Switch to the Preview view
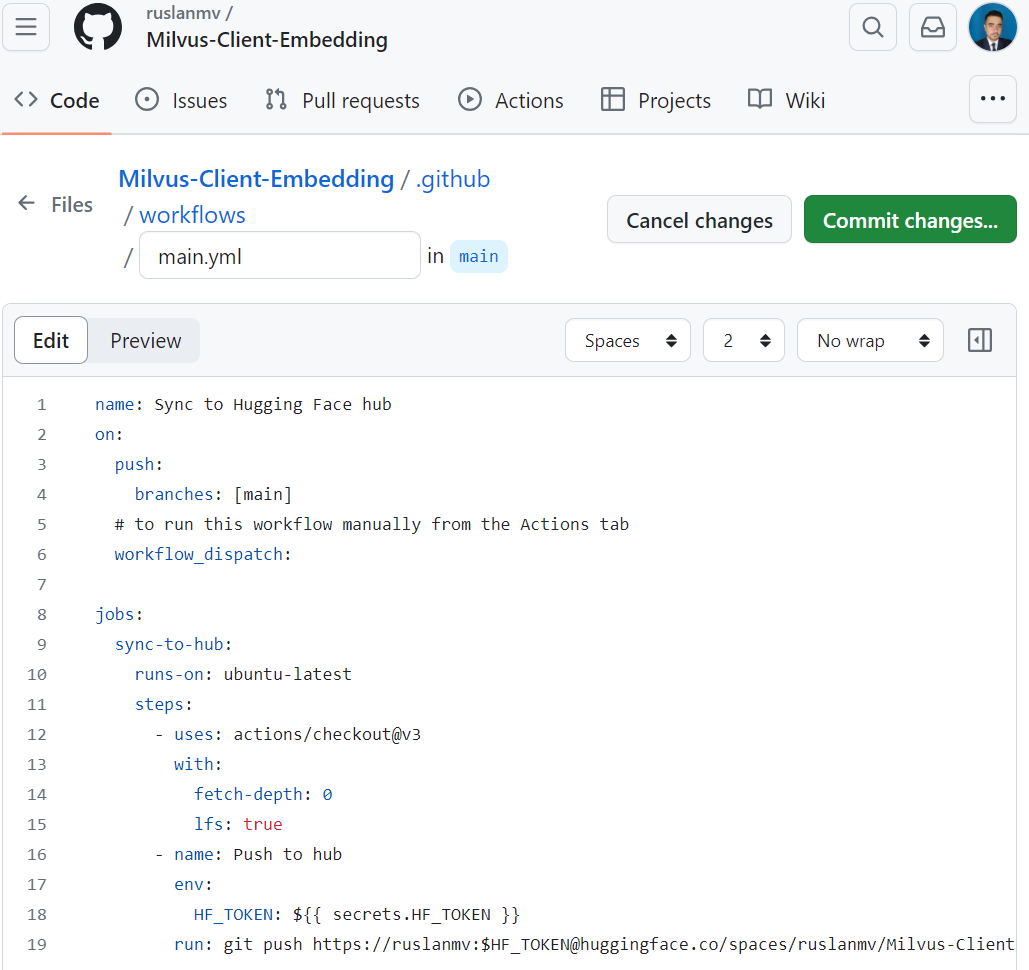This screenshot has width=1029, height=970. click(x=145, y=341)
